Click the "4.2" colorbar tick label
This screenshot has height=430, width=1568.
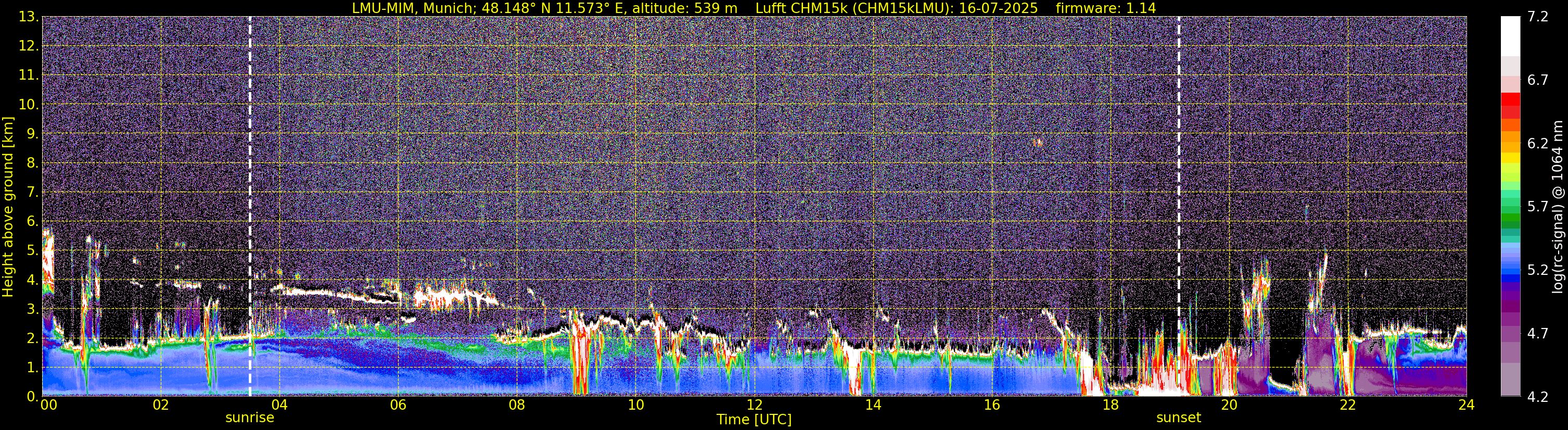coord(1538,397)
